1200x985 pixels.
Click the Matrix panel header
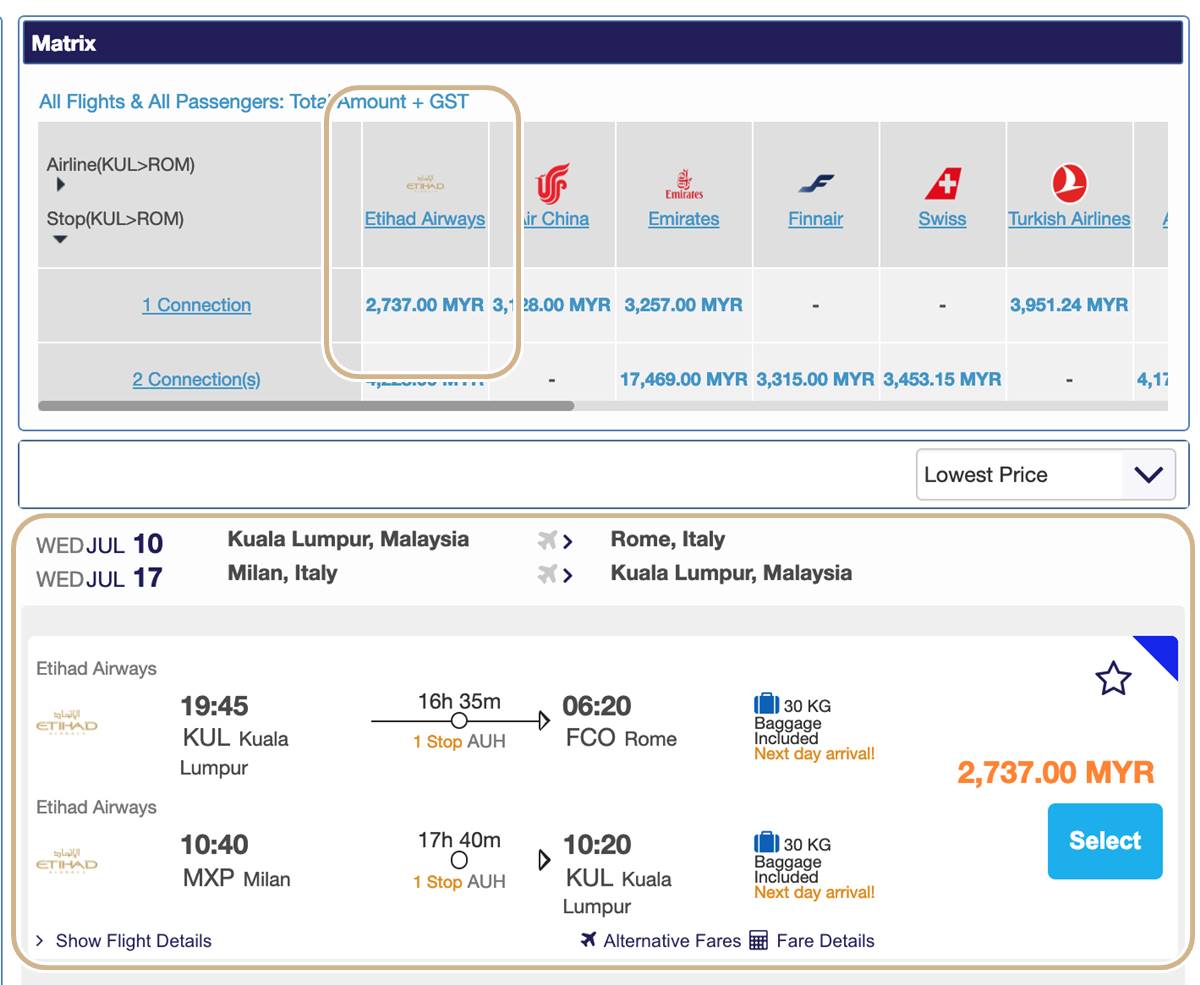(x=603, y=43)
